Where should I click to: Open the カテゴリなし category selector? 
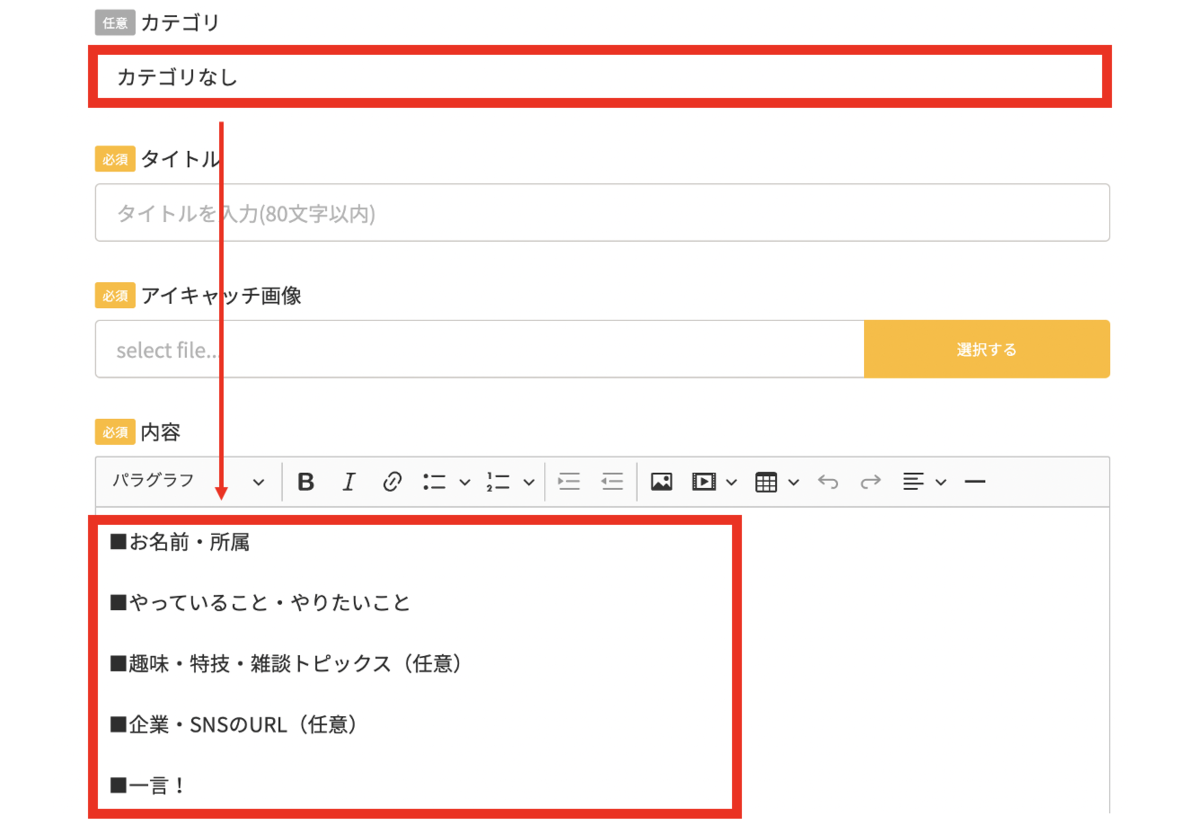click(x=600, y=76)
